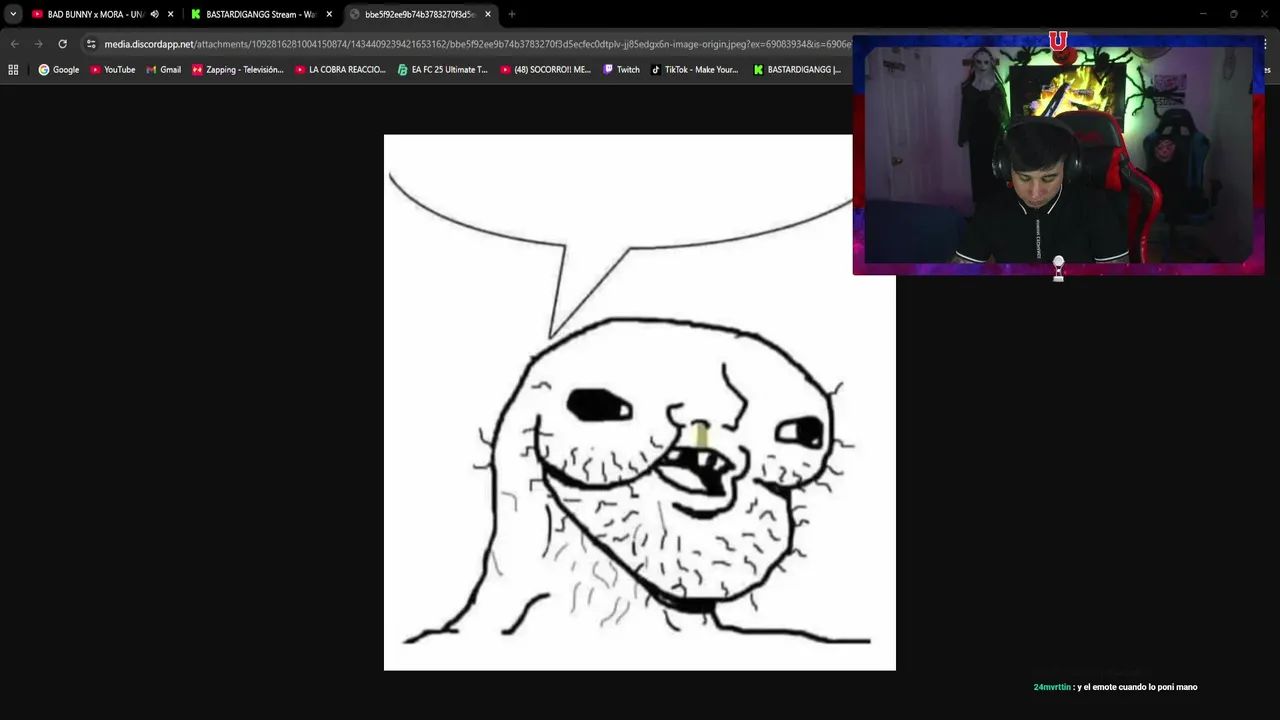Open the Zapping - Televisión bookmark
1280x720 pixels.
point(238,70)
